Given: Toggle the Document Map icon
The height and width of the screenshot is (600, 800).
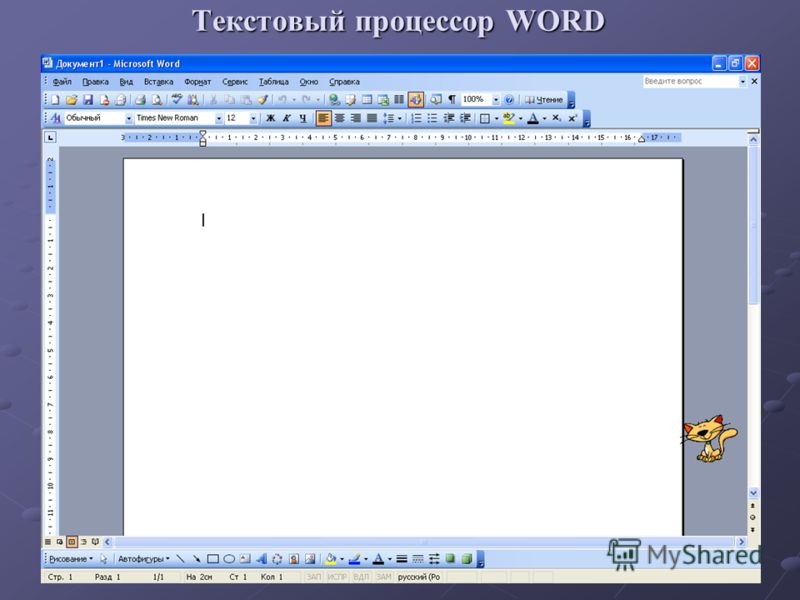Looking at the screenshot, I should tap(436, 100).
